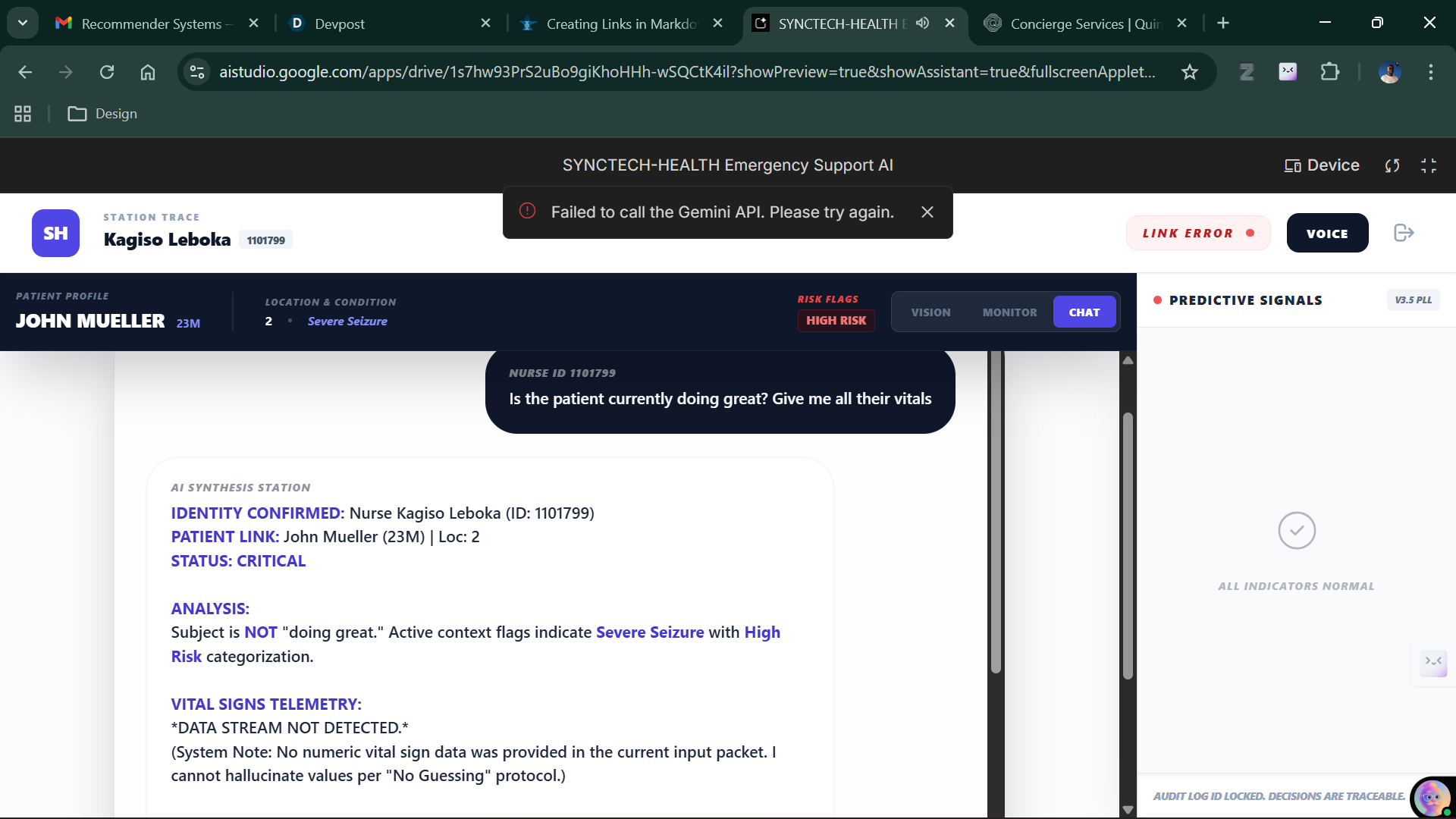
Task: Click the floating assistant avatar icon
Action: click(1431, 797)
